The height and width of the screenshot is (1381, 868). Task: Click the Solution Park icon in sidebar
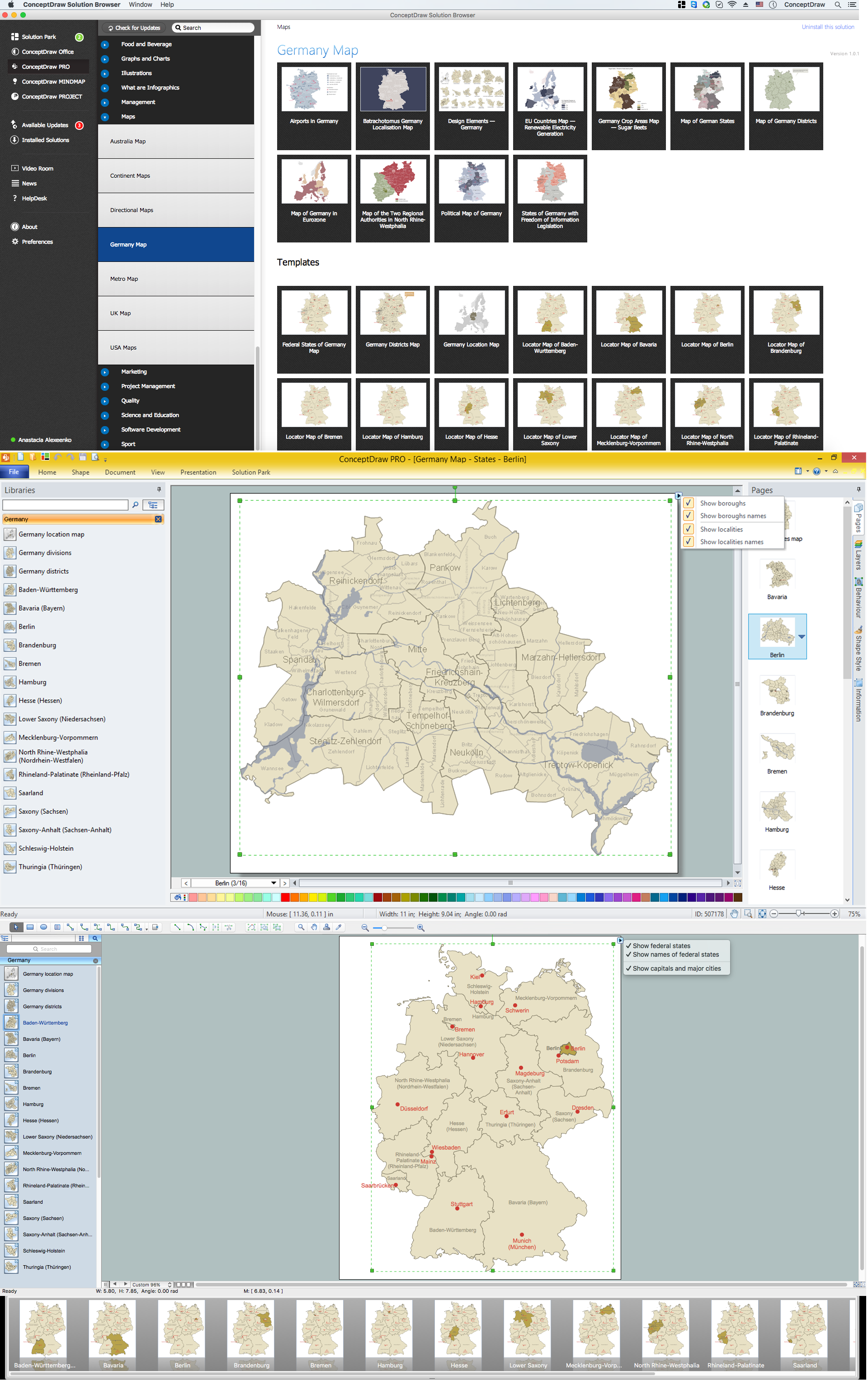[14, 37]
